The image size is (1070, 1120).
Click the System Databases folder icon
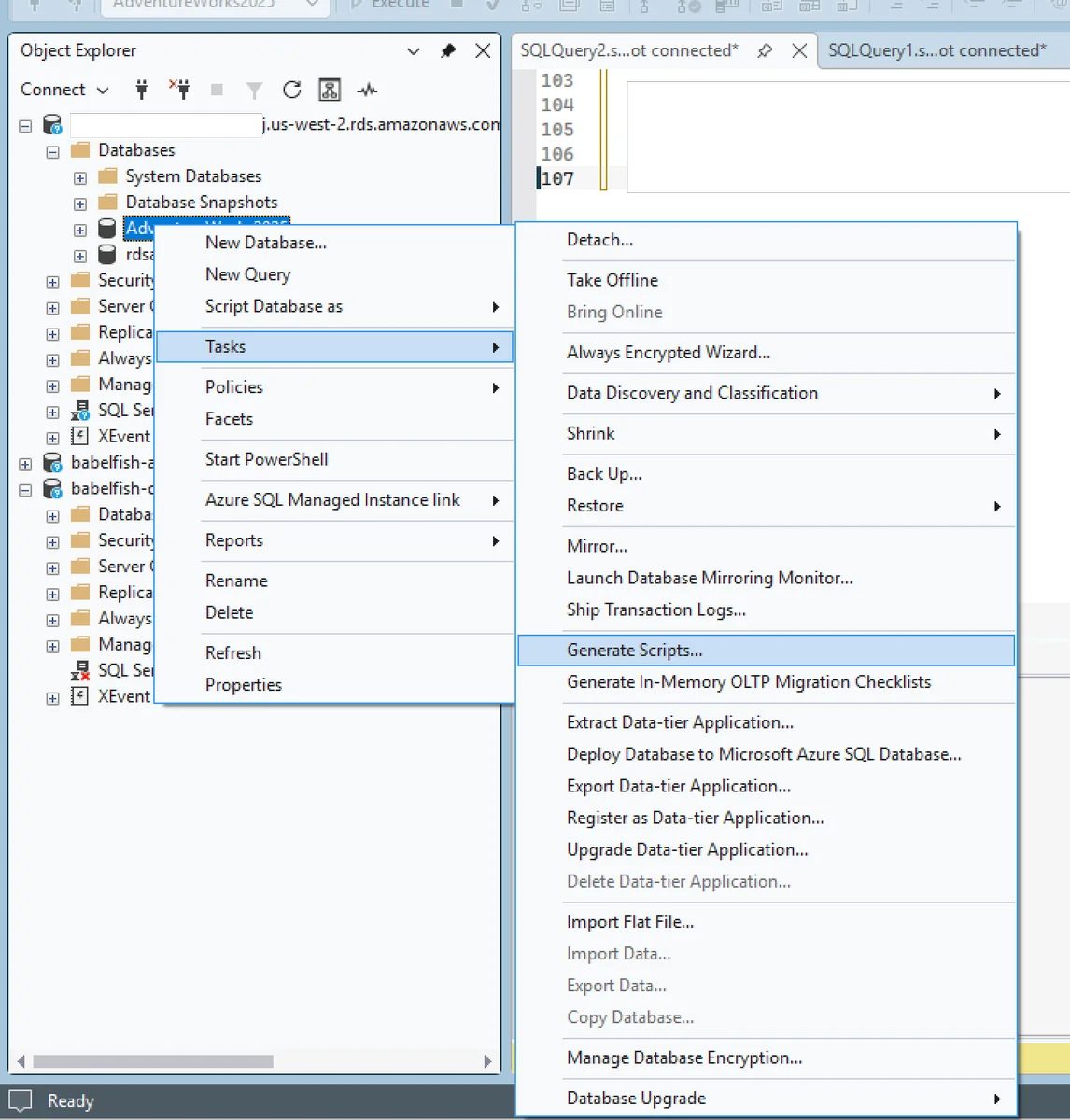tap(108, 176)
